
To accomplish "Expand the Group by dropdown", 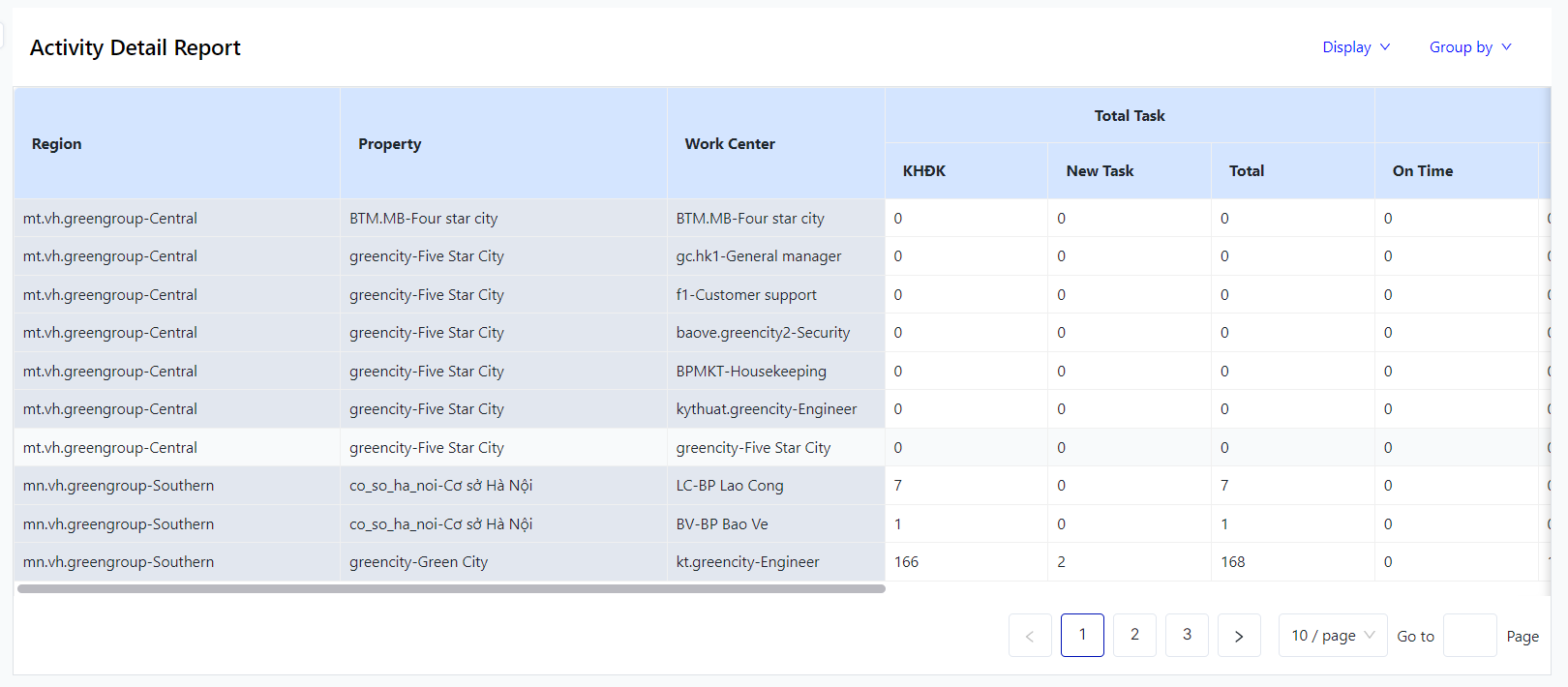I will (1469, 47).
